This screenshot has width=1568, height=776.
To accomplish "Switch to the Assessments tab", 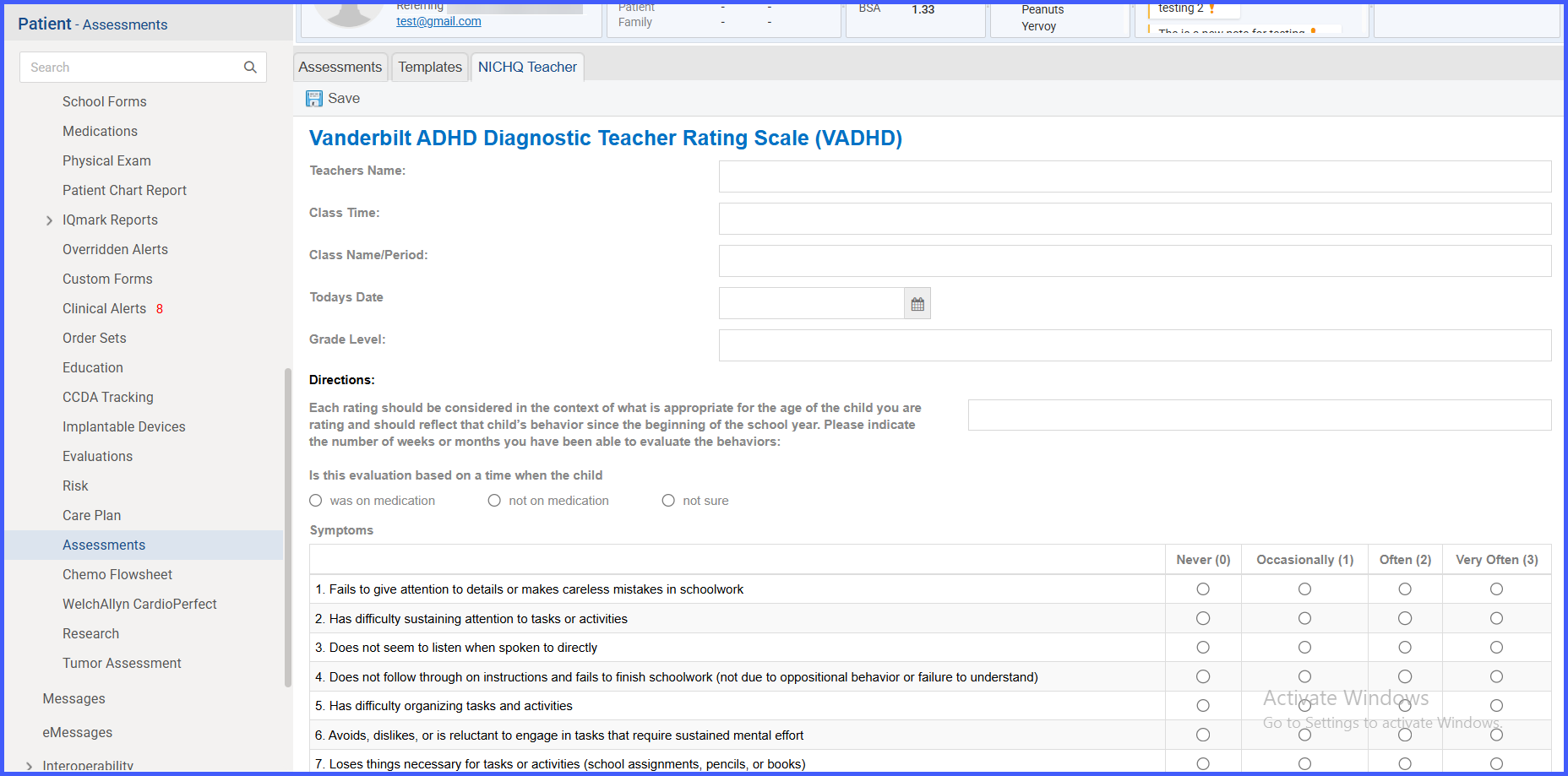I will 340,68.
